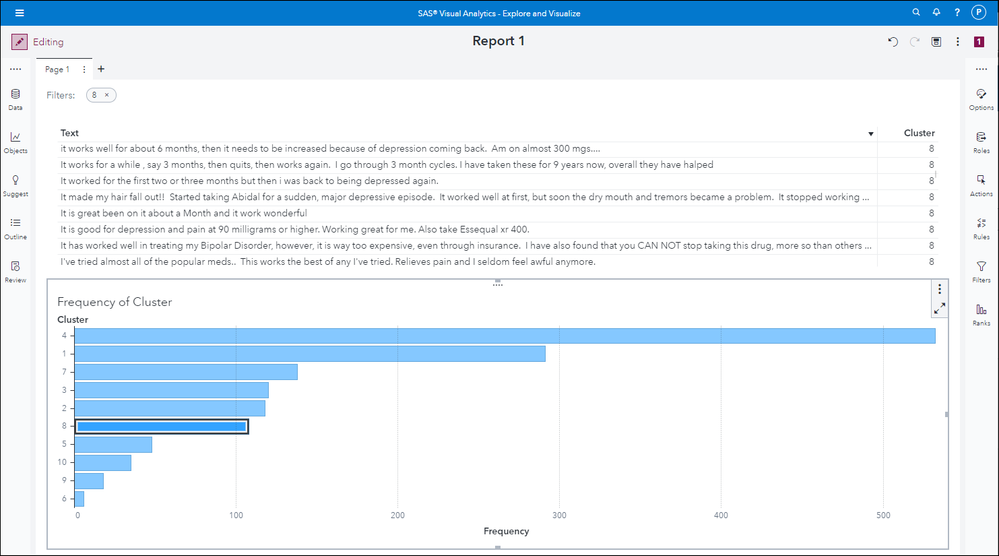Screen dimensions: 999x556
Task: Open the Text column sort dropdown arrow
Action: pyautogui.click(x=870, y=134)
